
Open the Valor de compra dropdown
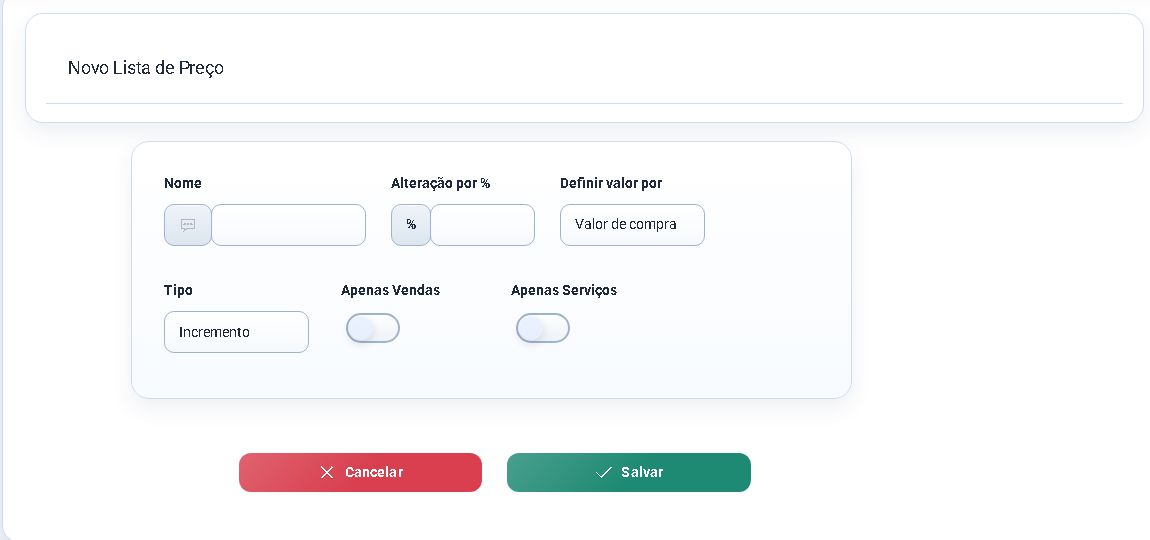coord(632,225)
